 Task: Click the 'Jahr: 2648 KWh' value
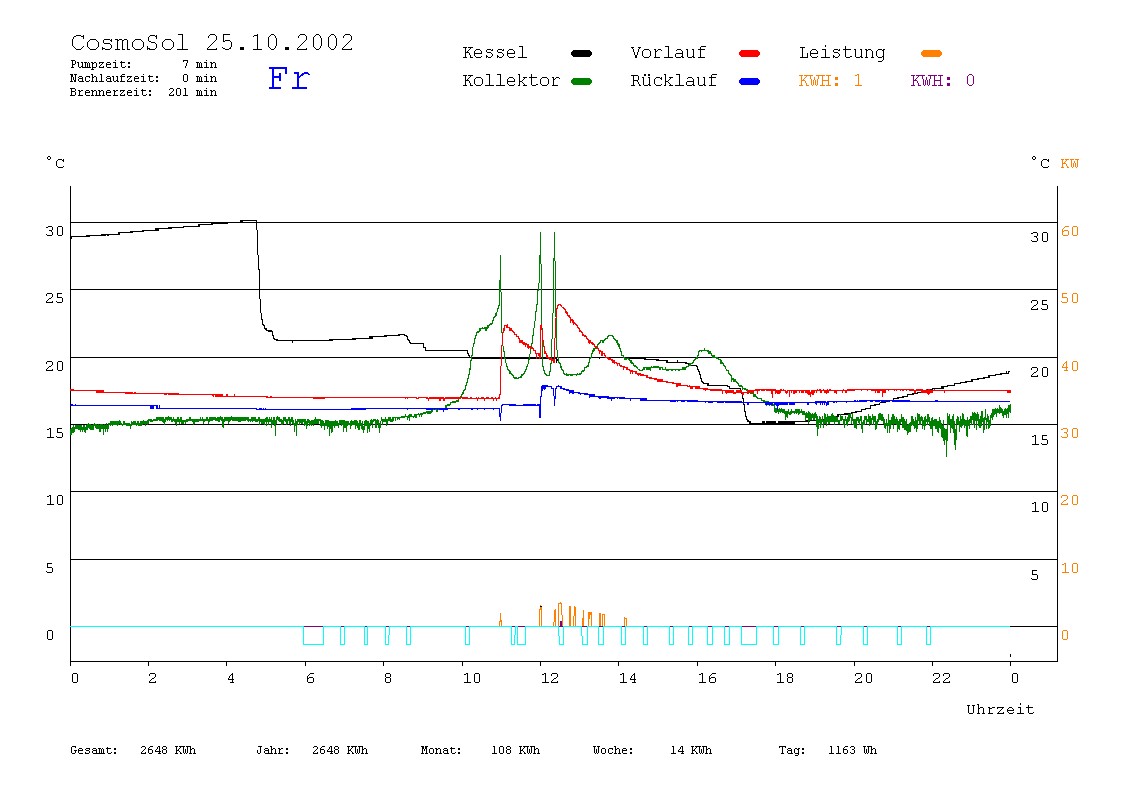tap(312, 750)
